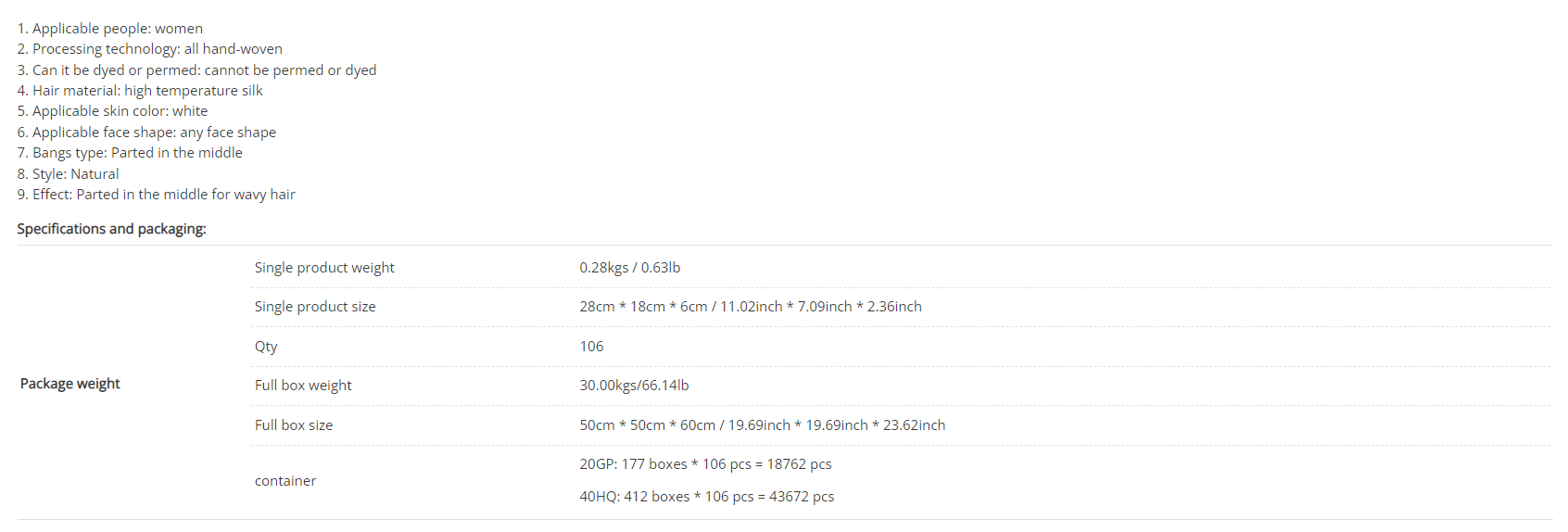Select the 20GP container capacity line
Image resolution: width=1568 pixels, height=532 pixels.
[706, 464]
